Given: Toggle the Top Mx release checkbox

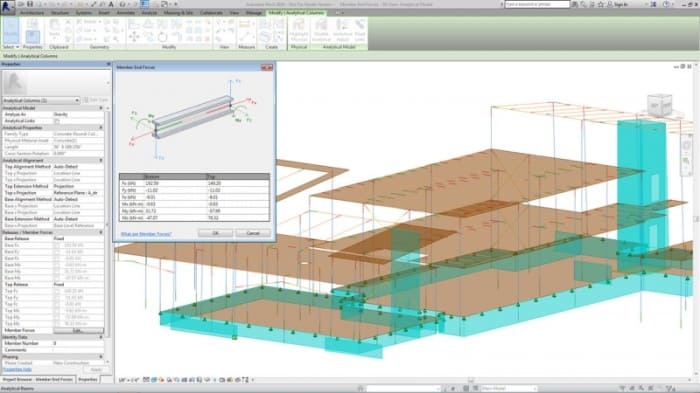Looking at the screenshot, I should click(57, 311).
